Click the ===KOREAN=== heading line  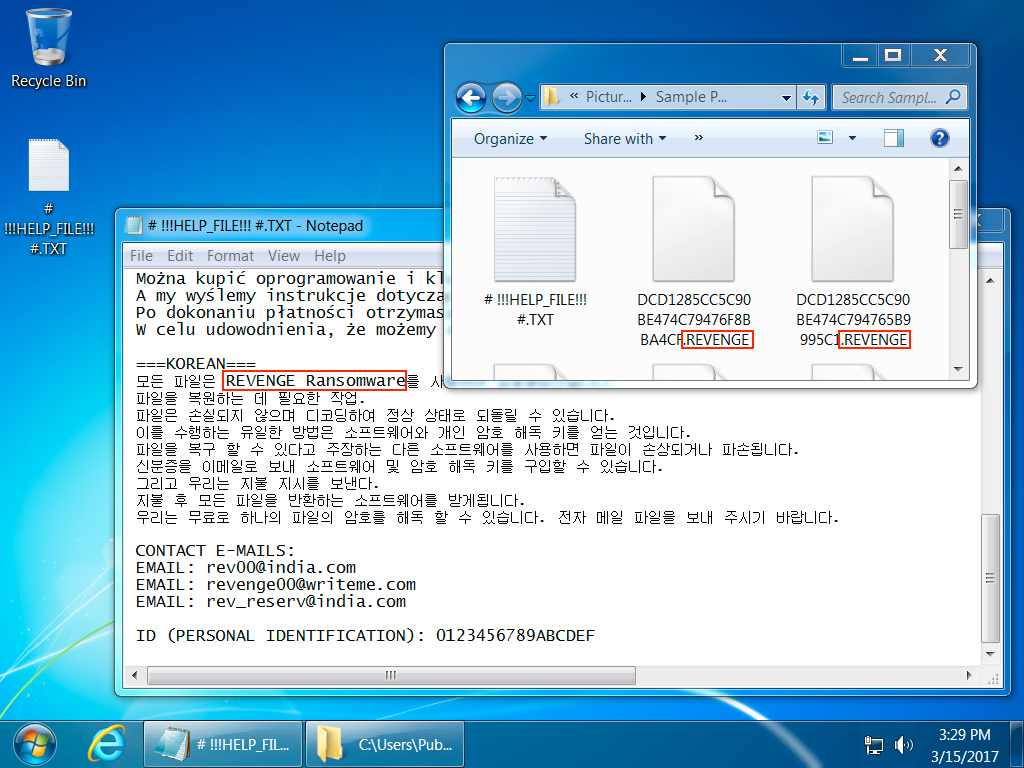(196, 364)
